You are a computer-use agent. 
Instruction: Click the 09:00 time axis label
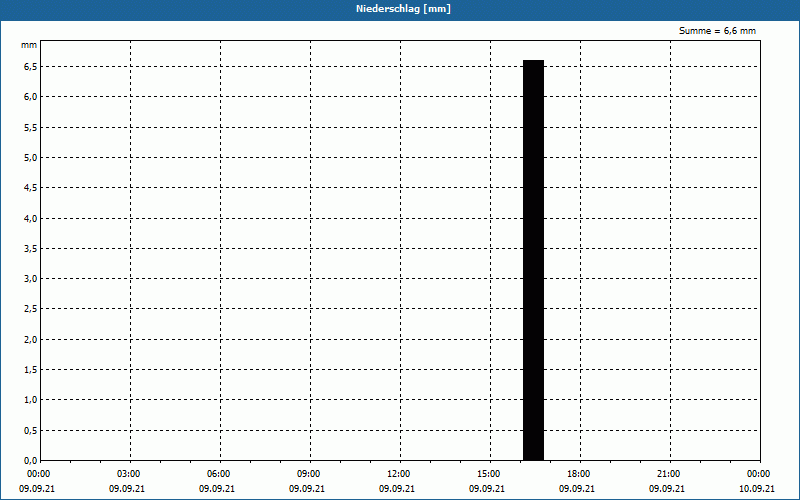309,474
